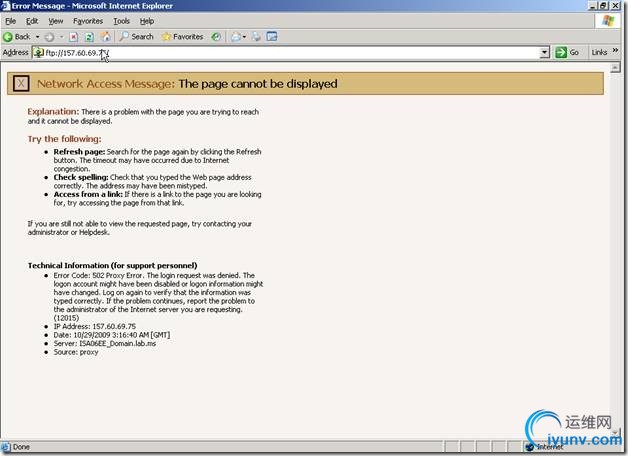Click the Date: 10/29/2009 line

pyautogui.click(x=112, y=335)
